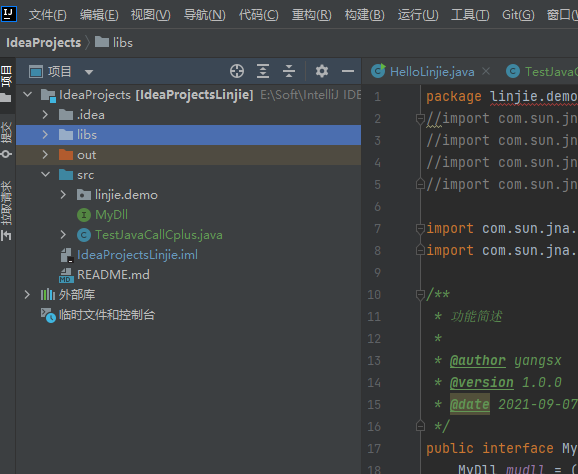
Task: Click the package keyword on line 1
Action: (453, 97)
